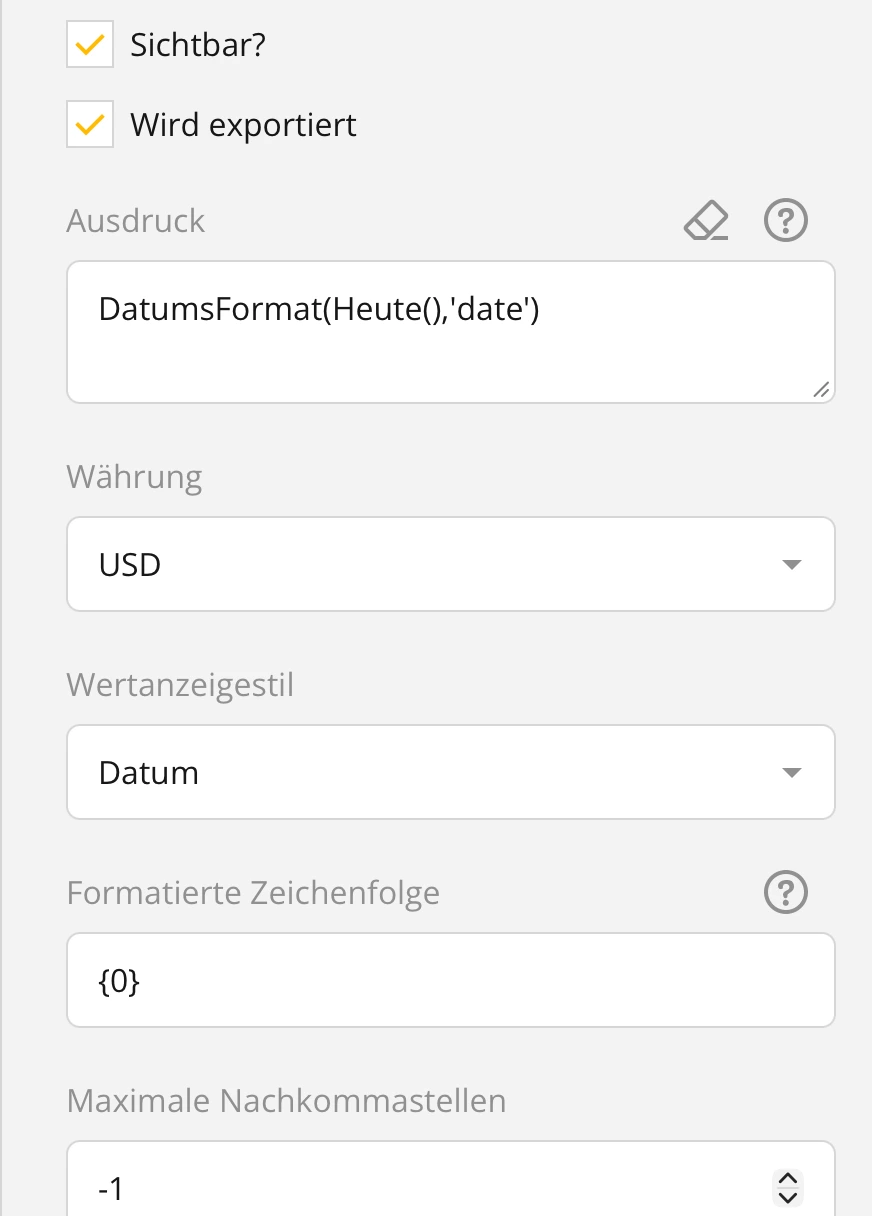Click the Wird exportiert label text
The width and height of the screenshot is (872, 1216).
243,125
